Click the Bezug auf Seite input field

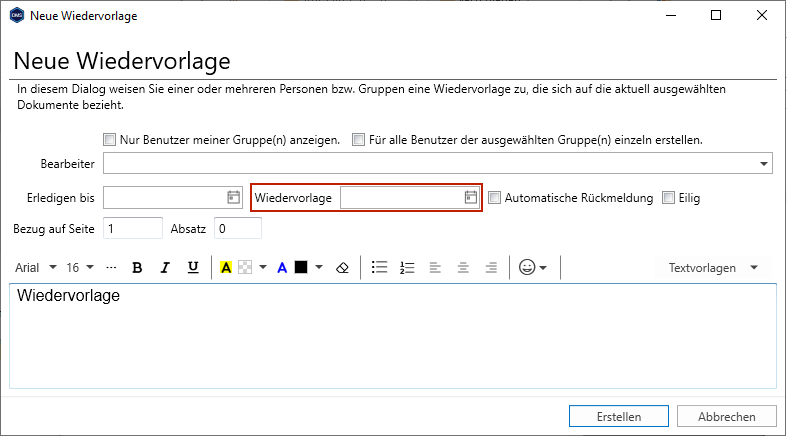point(131,229)
